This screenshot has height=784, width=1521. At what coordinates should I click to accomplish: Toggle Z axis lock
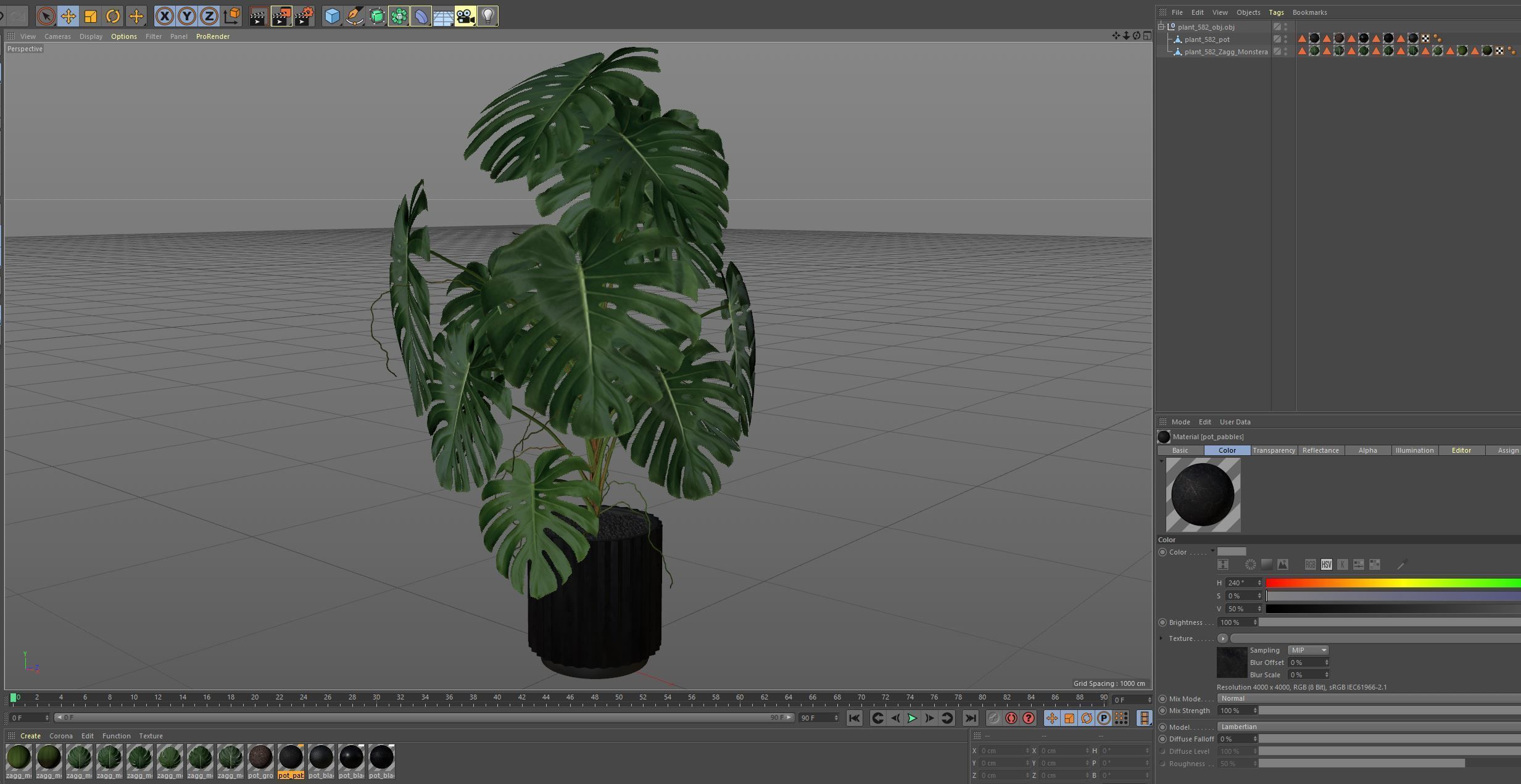pos(209,16)
